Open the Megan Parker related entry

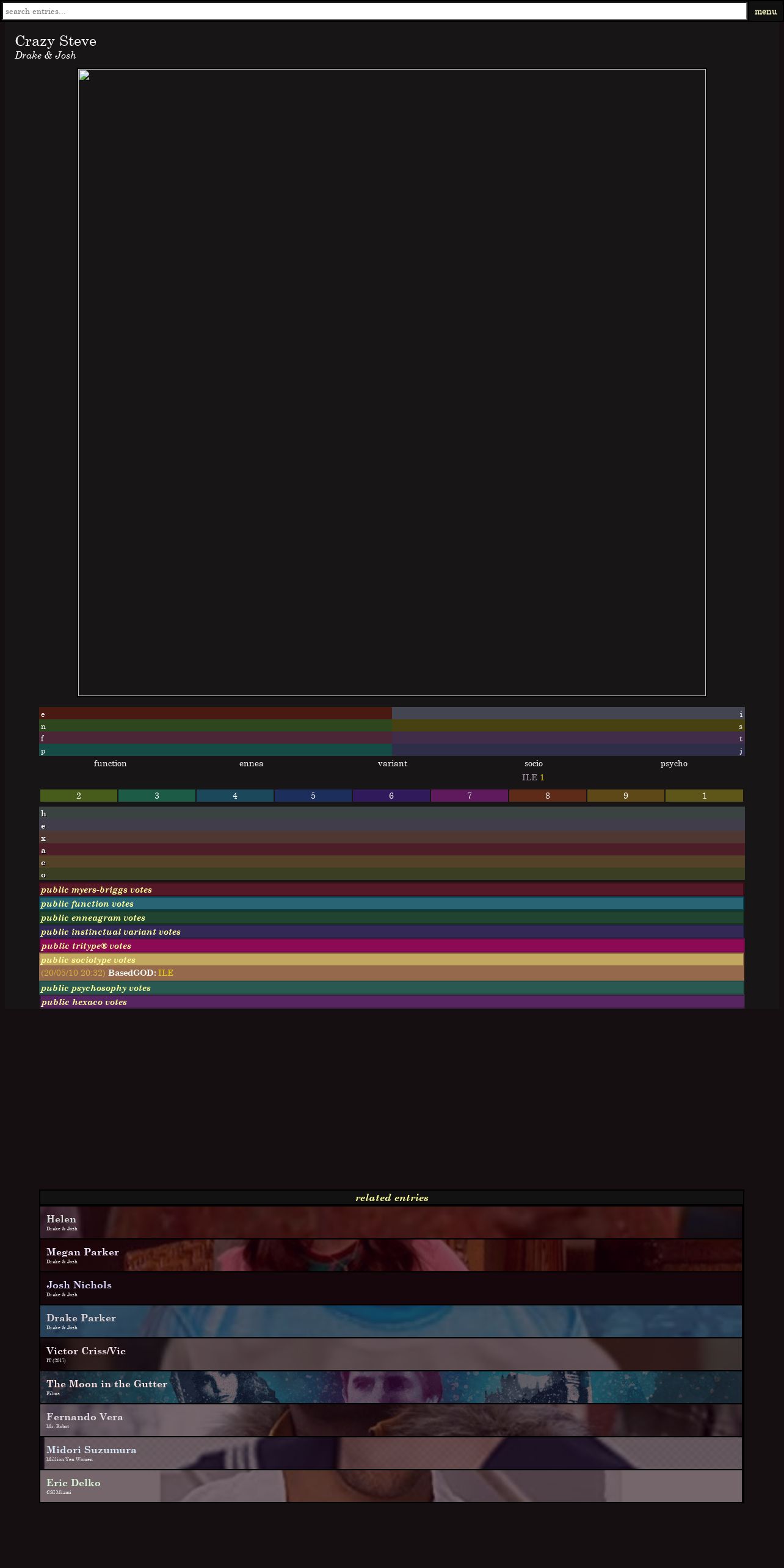pyautogui.click(x=391, y=1255)
